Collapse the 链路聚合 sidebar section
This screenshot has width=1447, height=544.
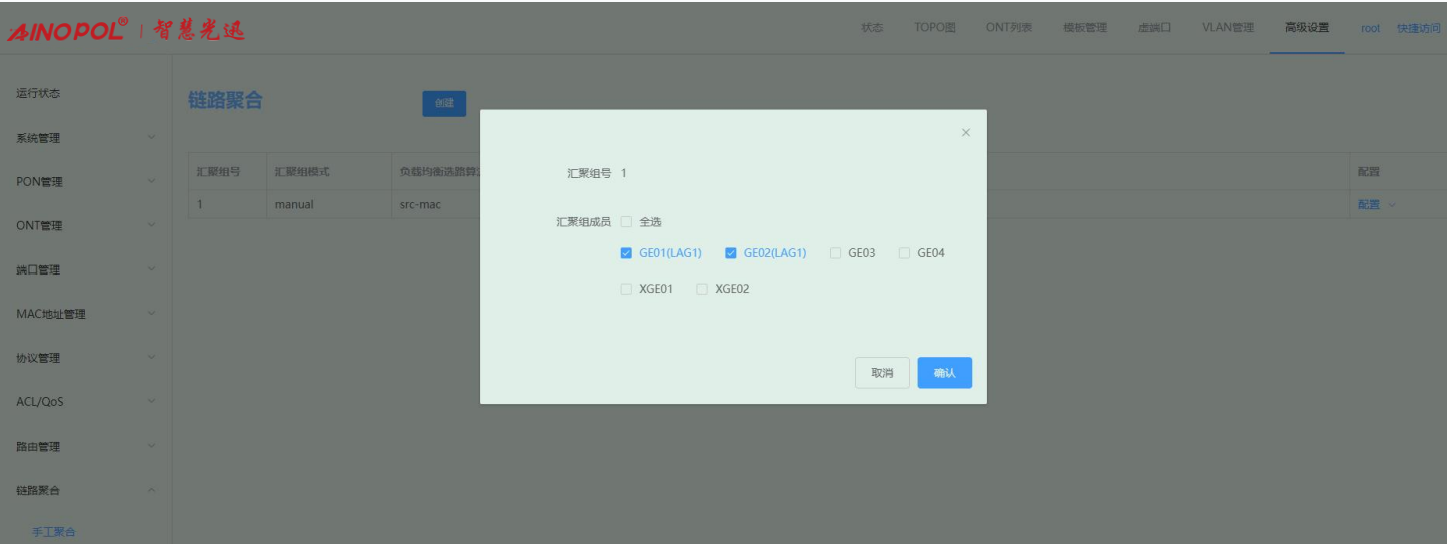pos(85,490)
